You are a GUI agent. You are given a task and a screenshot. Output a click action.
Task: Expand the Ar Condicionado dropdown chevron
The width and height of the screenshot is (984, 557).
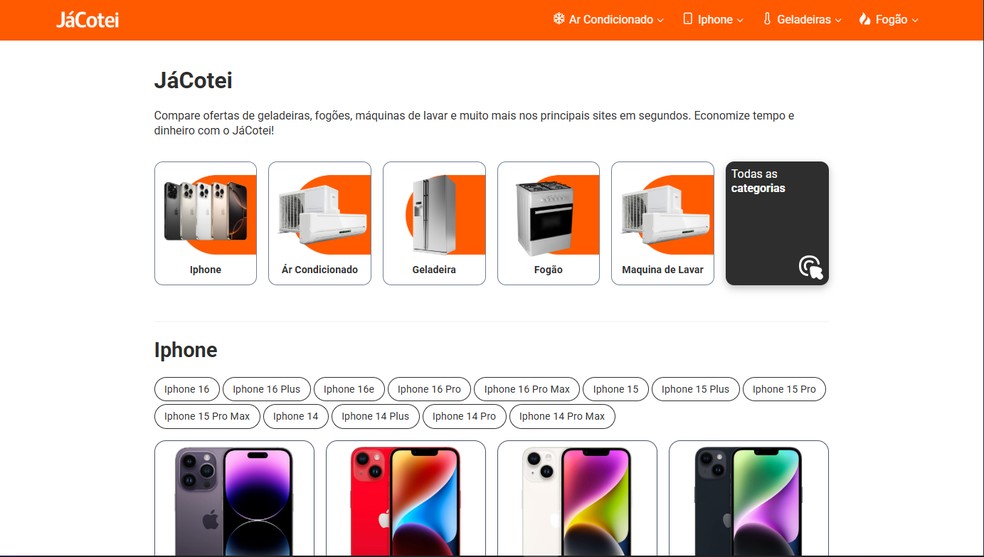point(660,20)
